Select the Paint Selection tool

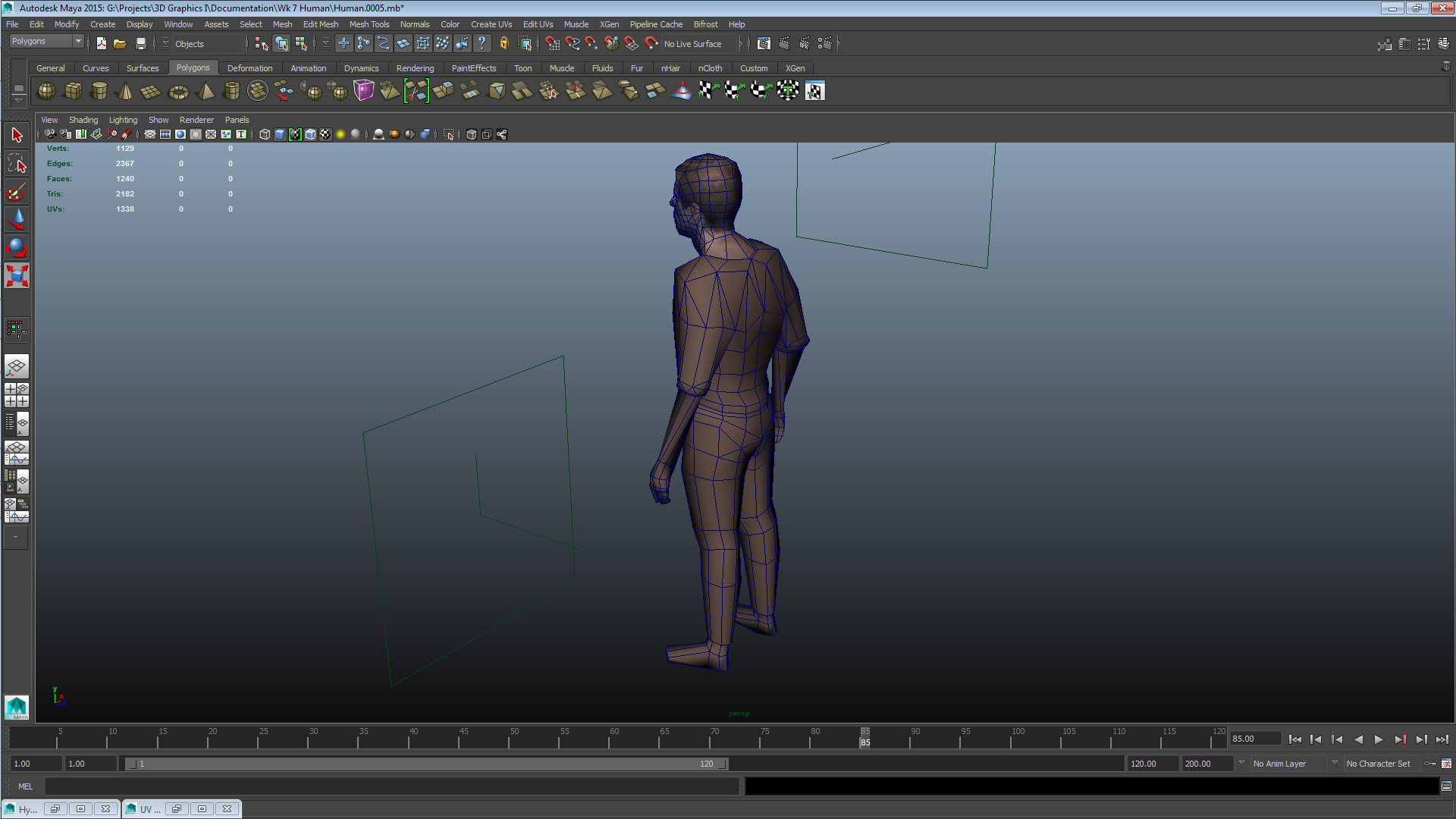point(17,191)
